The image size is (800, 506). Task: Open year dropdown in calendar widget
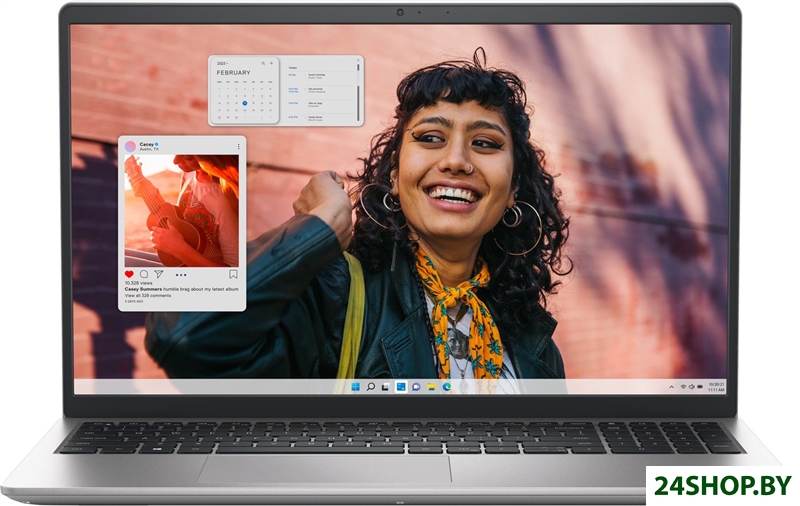pos(222,64)
